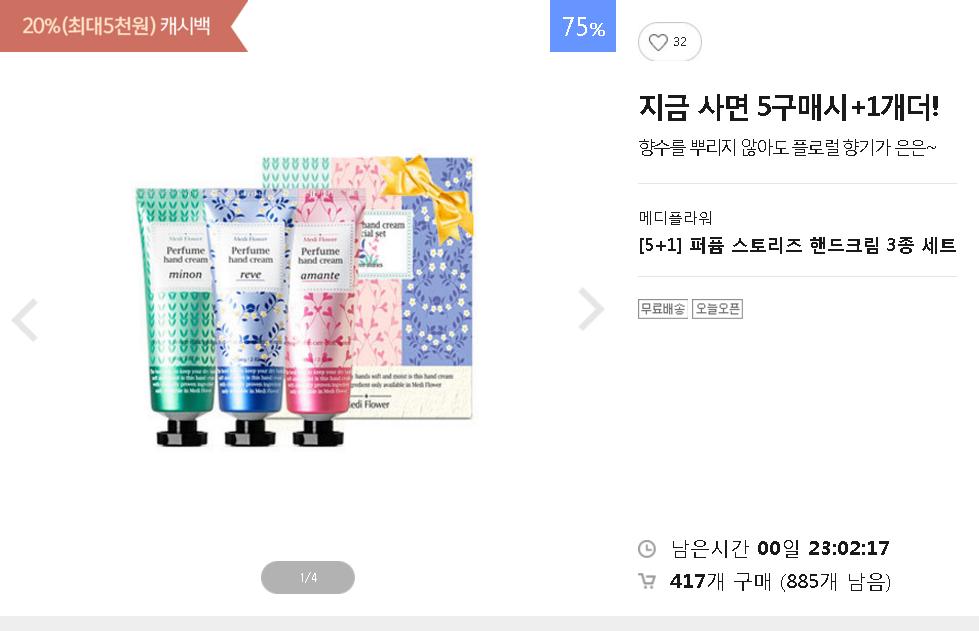Viewport: 979px width, 631px height.
Task: Click the blue 75% discount badge
Action: 582,27
